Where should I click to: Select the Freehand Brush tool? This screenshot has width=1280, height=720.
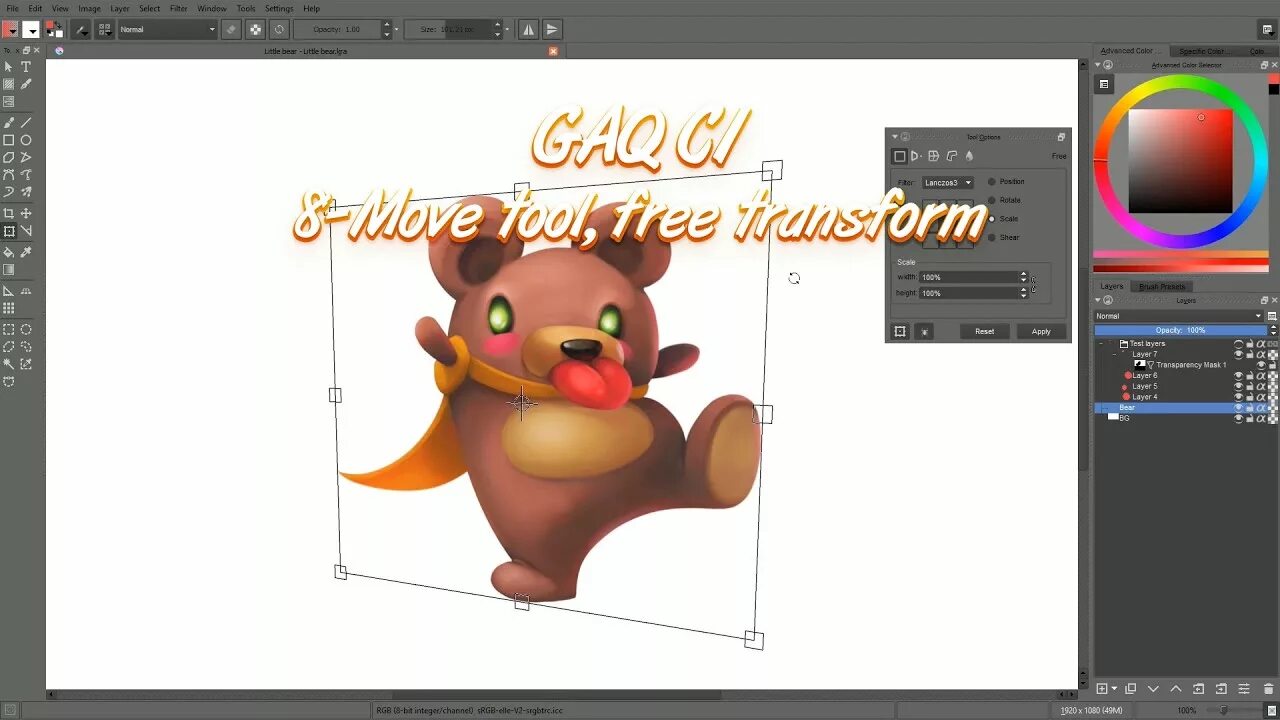(x=9, y=122)
